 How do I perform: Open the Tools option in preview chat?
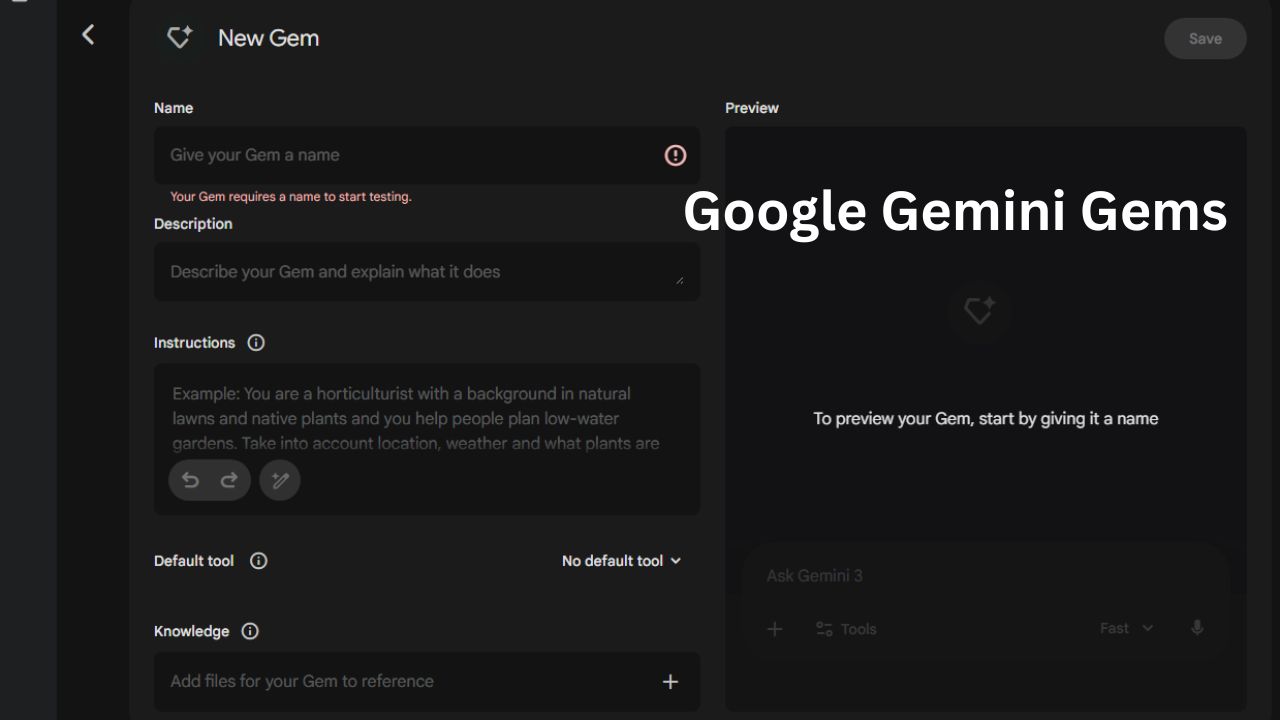tap(845, 629)
